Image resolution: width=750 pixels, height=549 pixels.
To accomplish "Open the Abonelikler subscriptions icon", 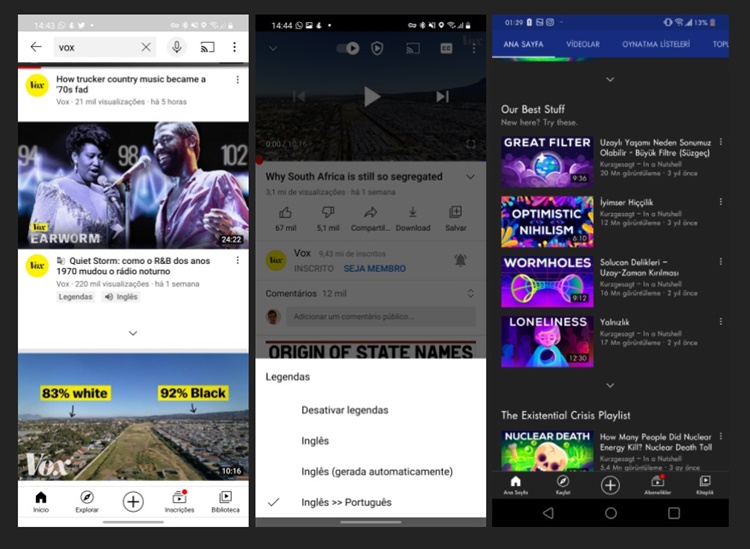I will pyautogui.click(x=658, y=485).
